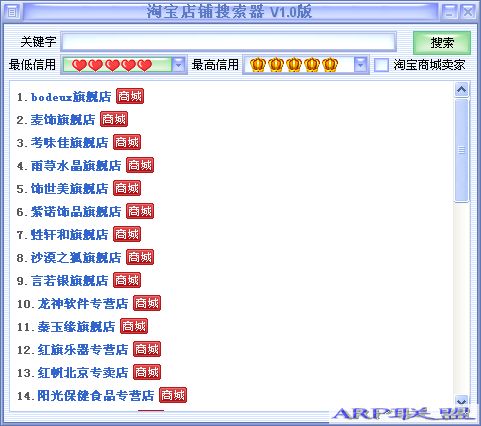Screen dimensions: 481x426
Task: Open the 阳光保健食品专营店 shop link
Action: [x=96, y=396]
